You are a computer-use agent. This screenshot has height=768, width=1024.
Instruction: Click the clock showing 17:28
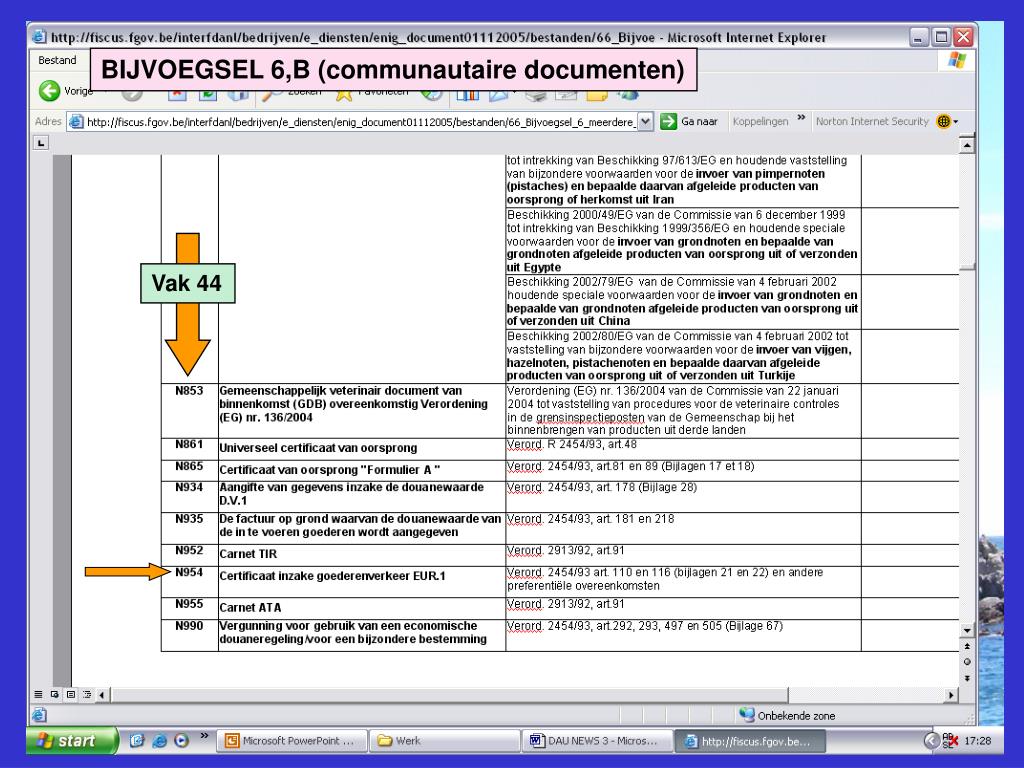978,741
